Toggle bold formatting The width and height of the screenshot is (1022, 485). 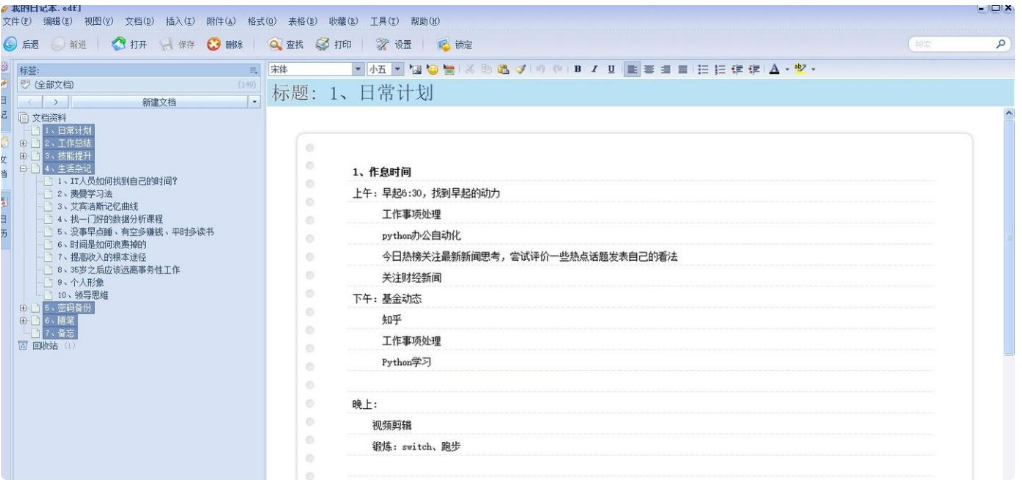click(577, 69)
